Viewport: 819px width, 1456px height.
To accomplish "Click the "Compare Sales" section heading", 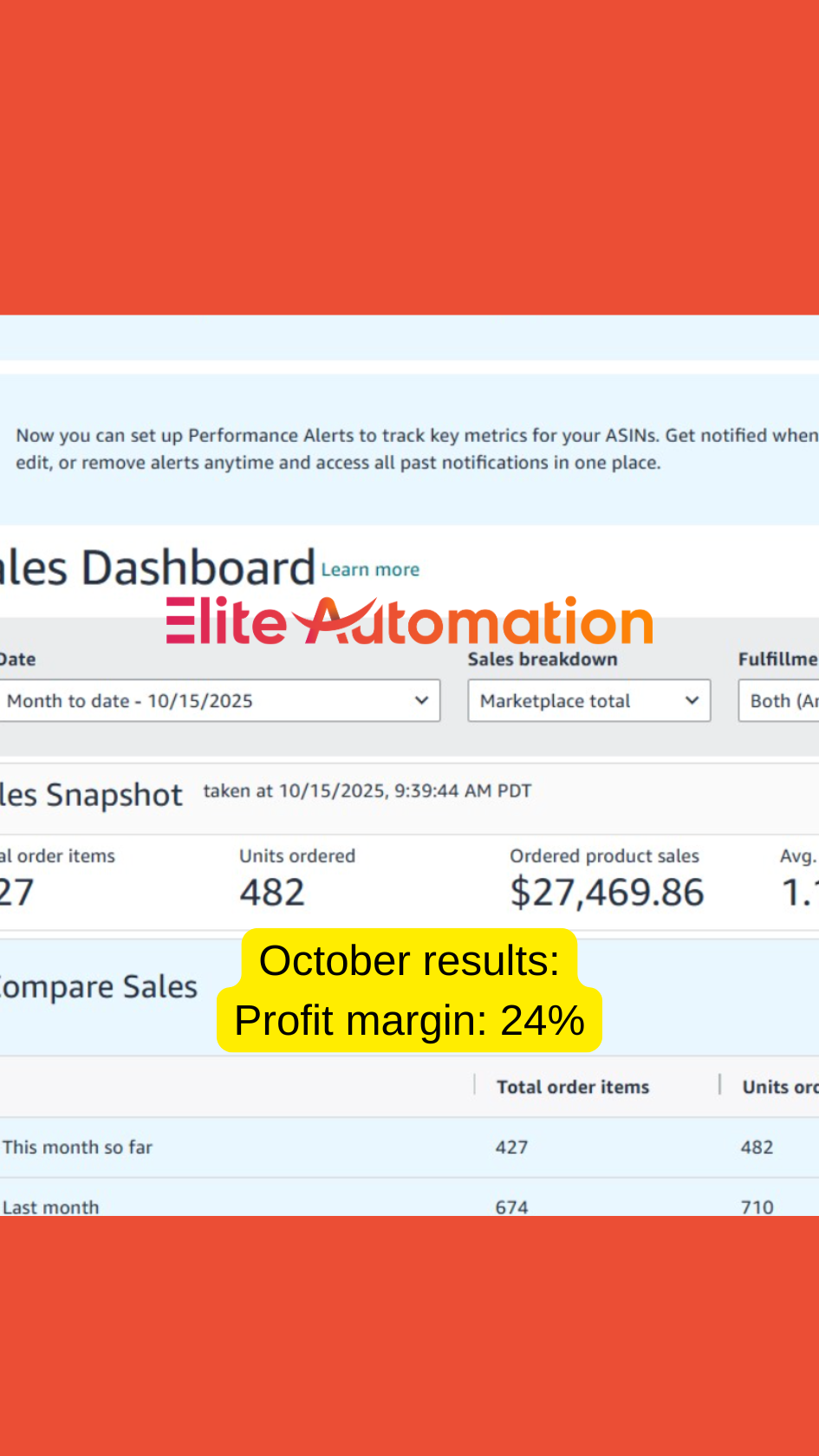I will pos(97,986).
